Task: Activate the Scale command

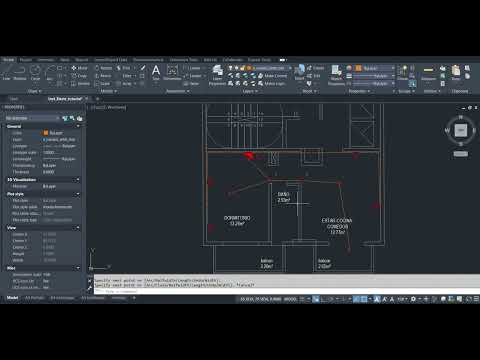Action: (103, 84)
